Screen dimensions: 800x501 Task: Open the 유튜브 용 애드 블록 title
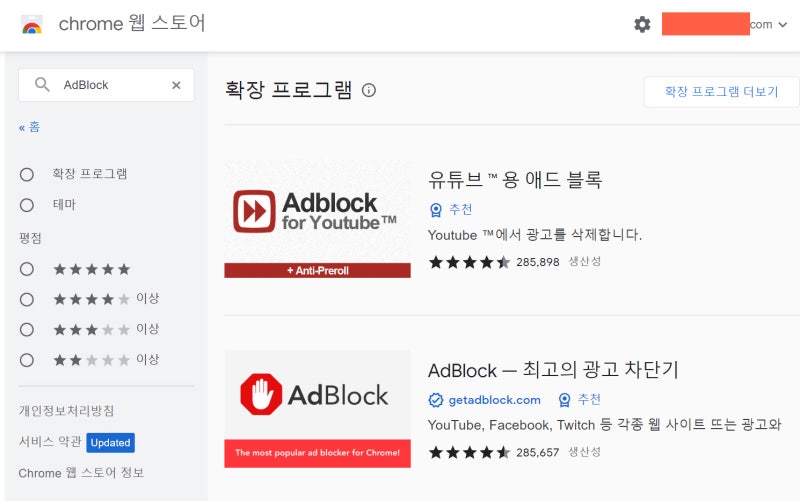coord(515,179)
